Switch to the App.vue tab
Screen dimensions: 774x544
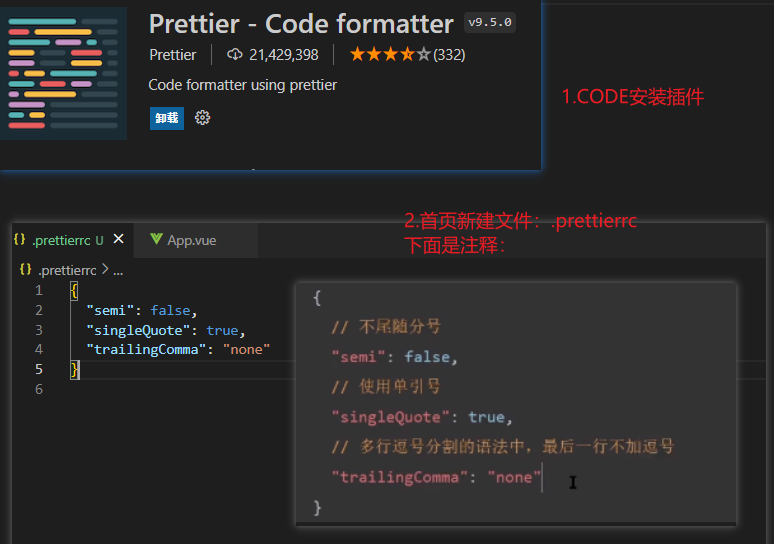click(195, 240)
